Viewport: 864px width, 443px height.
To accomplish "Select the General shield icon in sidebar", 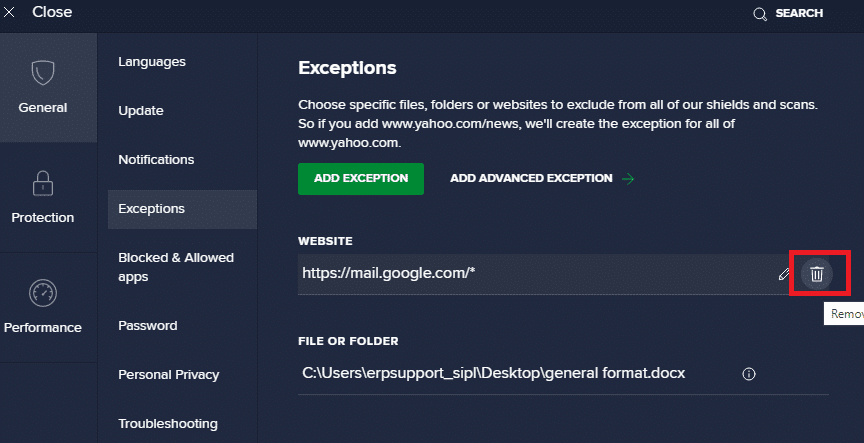I will tap(43, 74).
